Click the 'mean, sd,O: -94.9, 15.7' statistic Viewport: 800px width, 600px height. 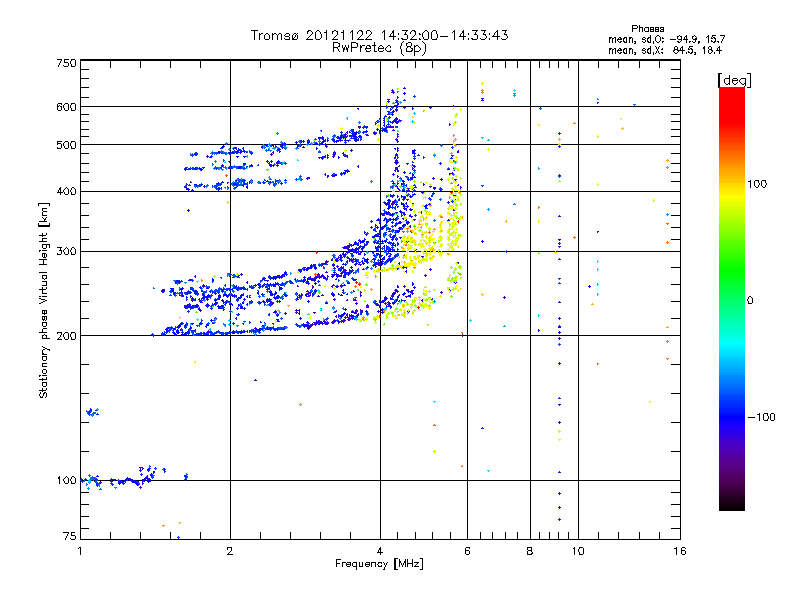tap(666, 39)
